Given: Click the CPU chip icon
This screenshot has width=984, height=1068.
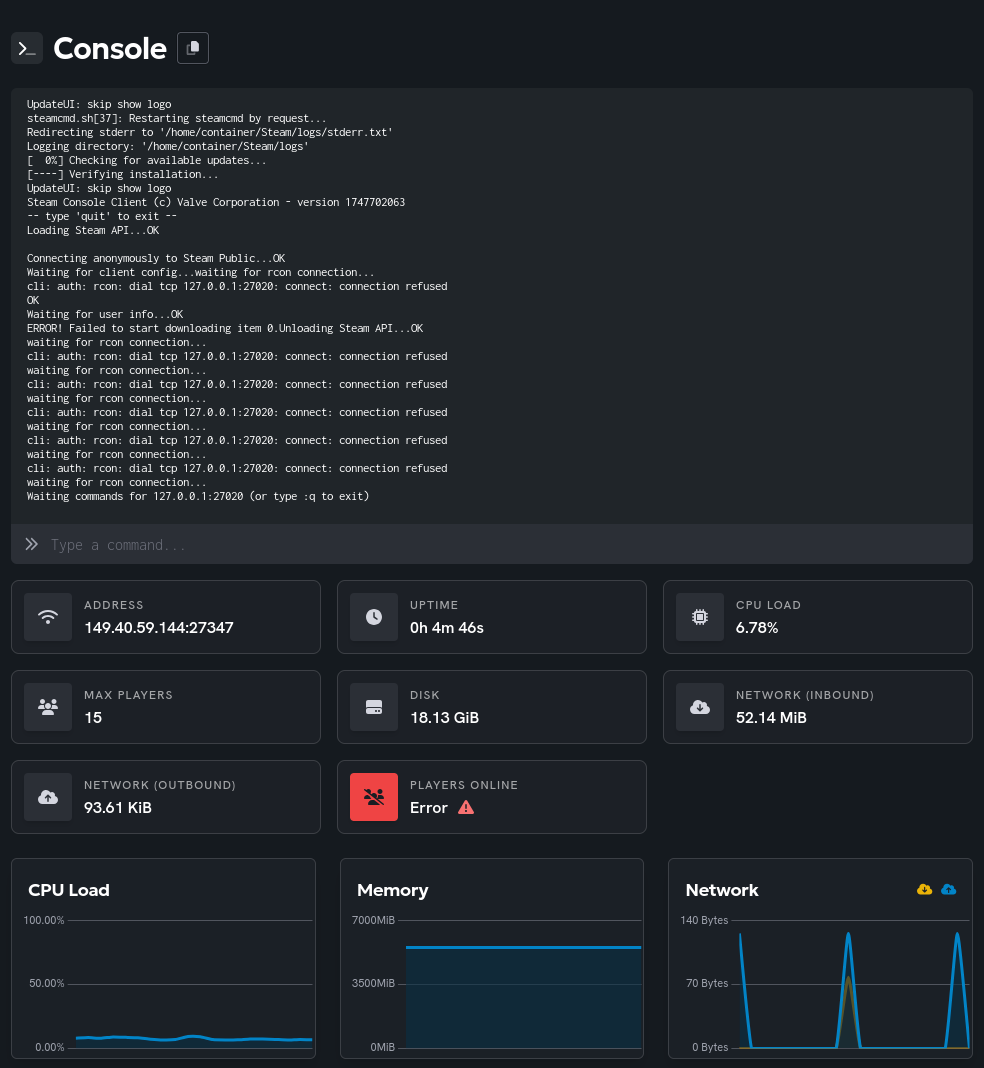Looking at the screenshot, I should click(x=700, y=617).
